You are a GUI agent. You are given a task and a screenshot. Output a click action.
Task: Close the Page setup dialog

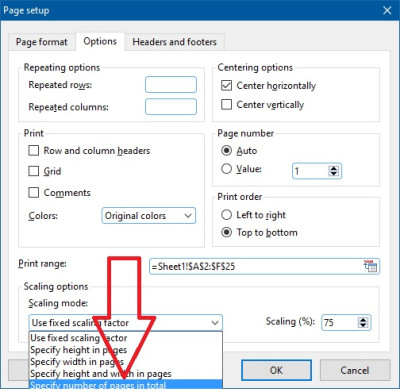coord(387,10)
